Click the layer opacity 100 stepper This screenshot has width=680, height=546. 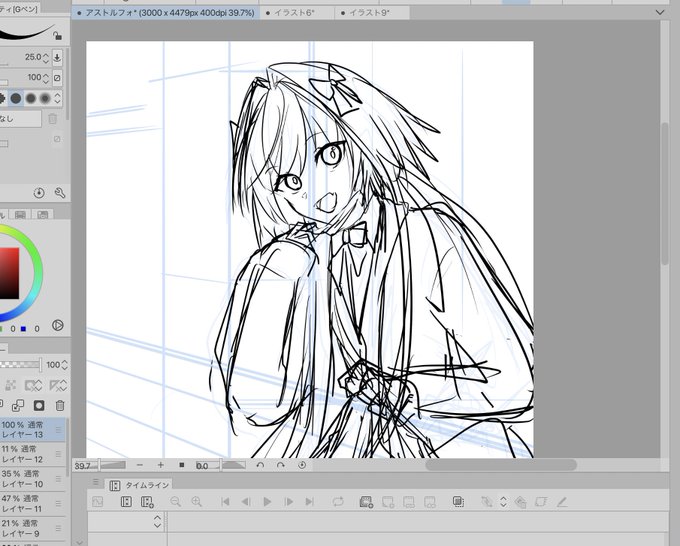click(x=65, y=365)
